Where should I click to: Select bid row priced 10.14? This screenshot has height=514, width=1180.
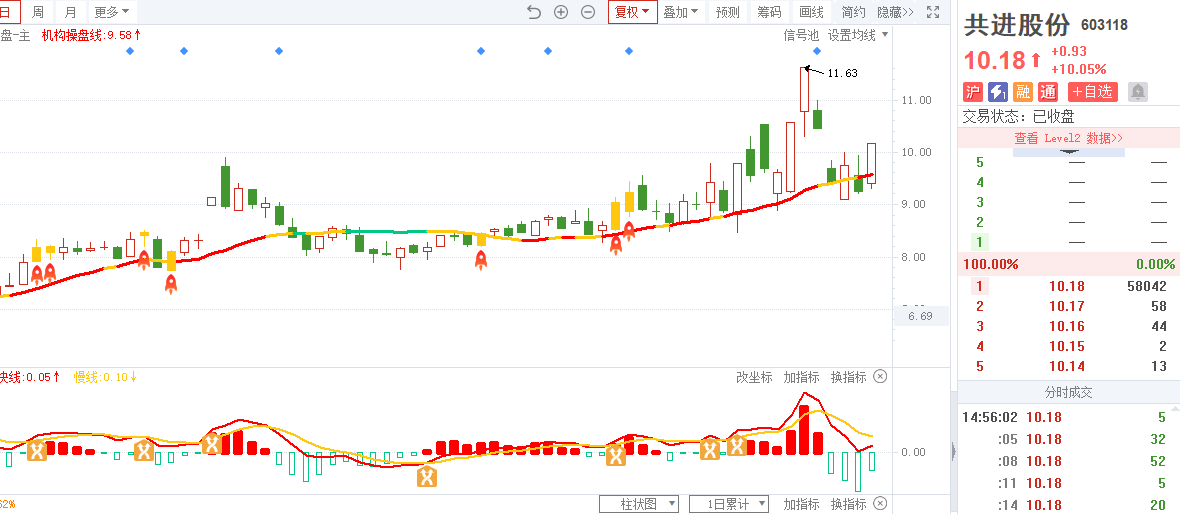[x=1069, y=366]
